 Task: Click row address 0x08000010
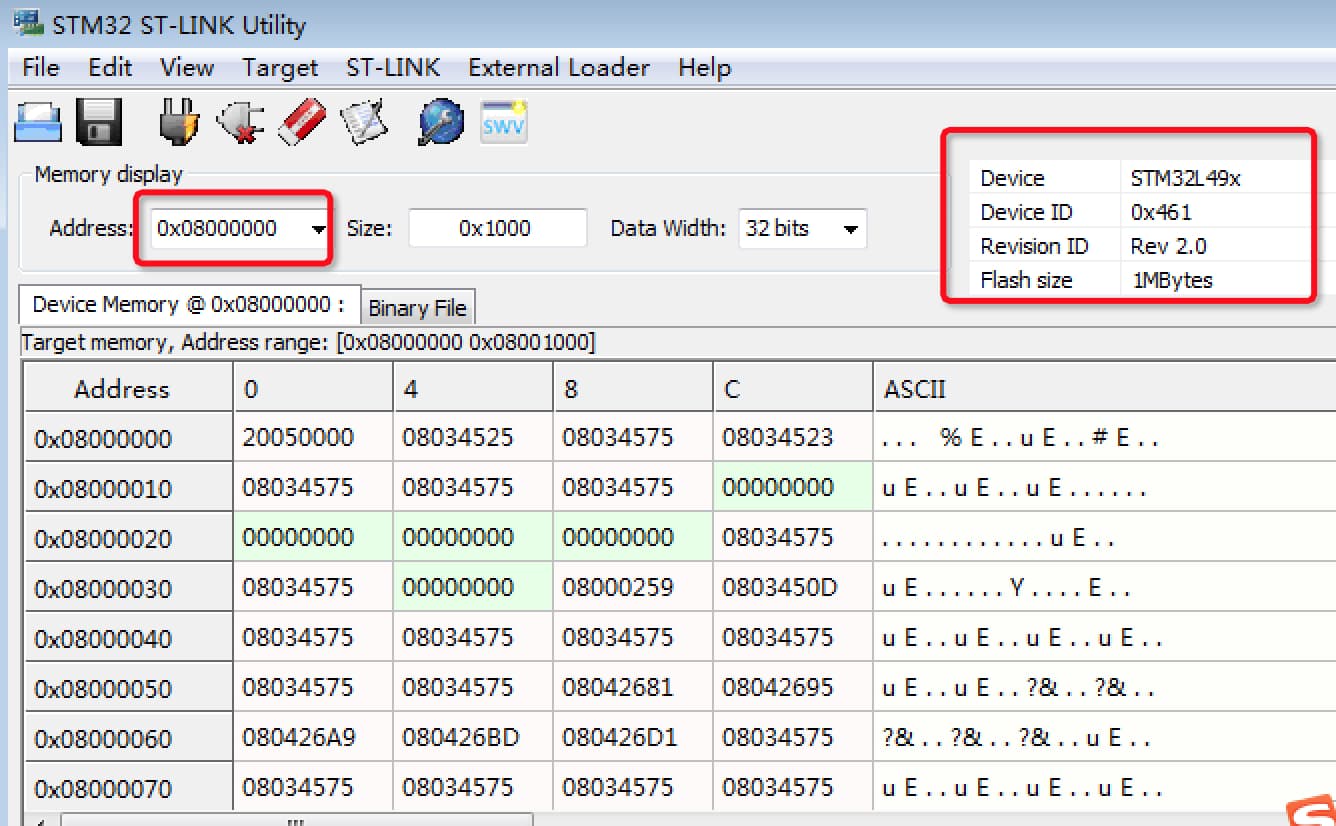[128, 488]
